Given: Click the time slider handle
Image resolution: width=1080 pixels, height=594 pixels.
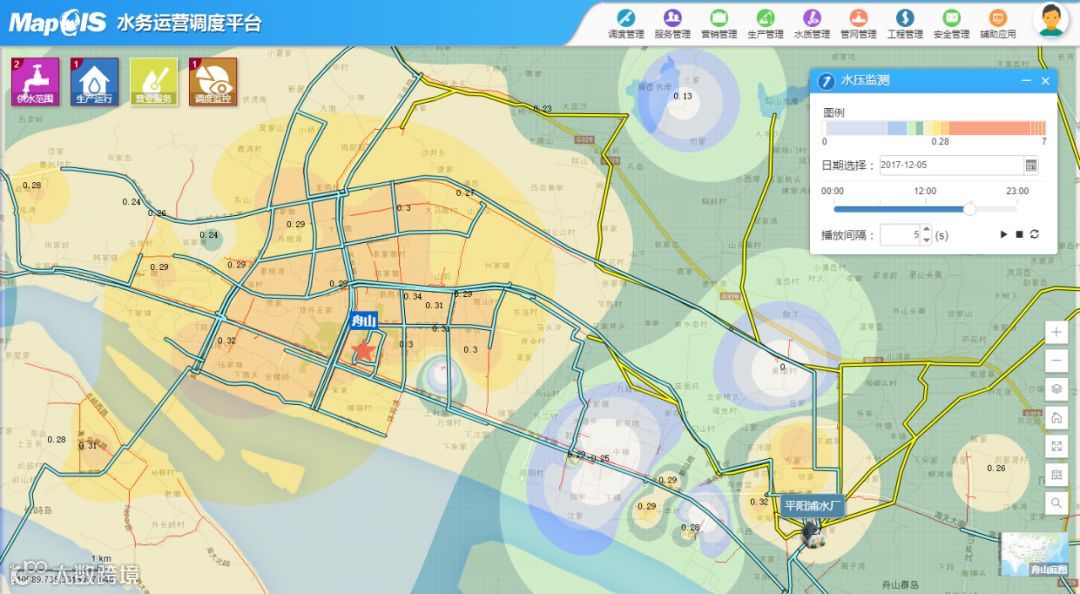Looking at the screenshot, I should pyautogui.click(x=969, y=209).
